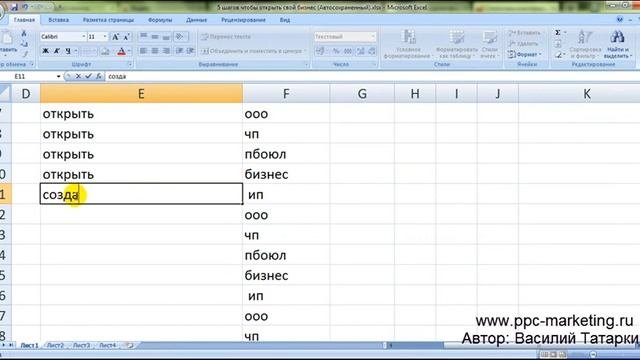640x360 pixels.
Task: Decrease indent in cell
Action: 179,51
